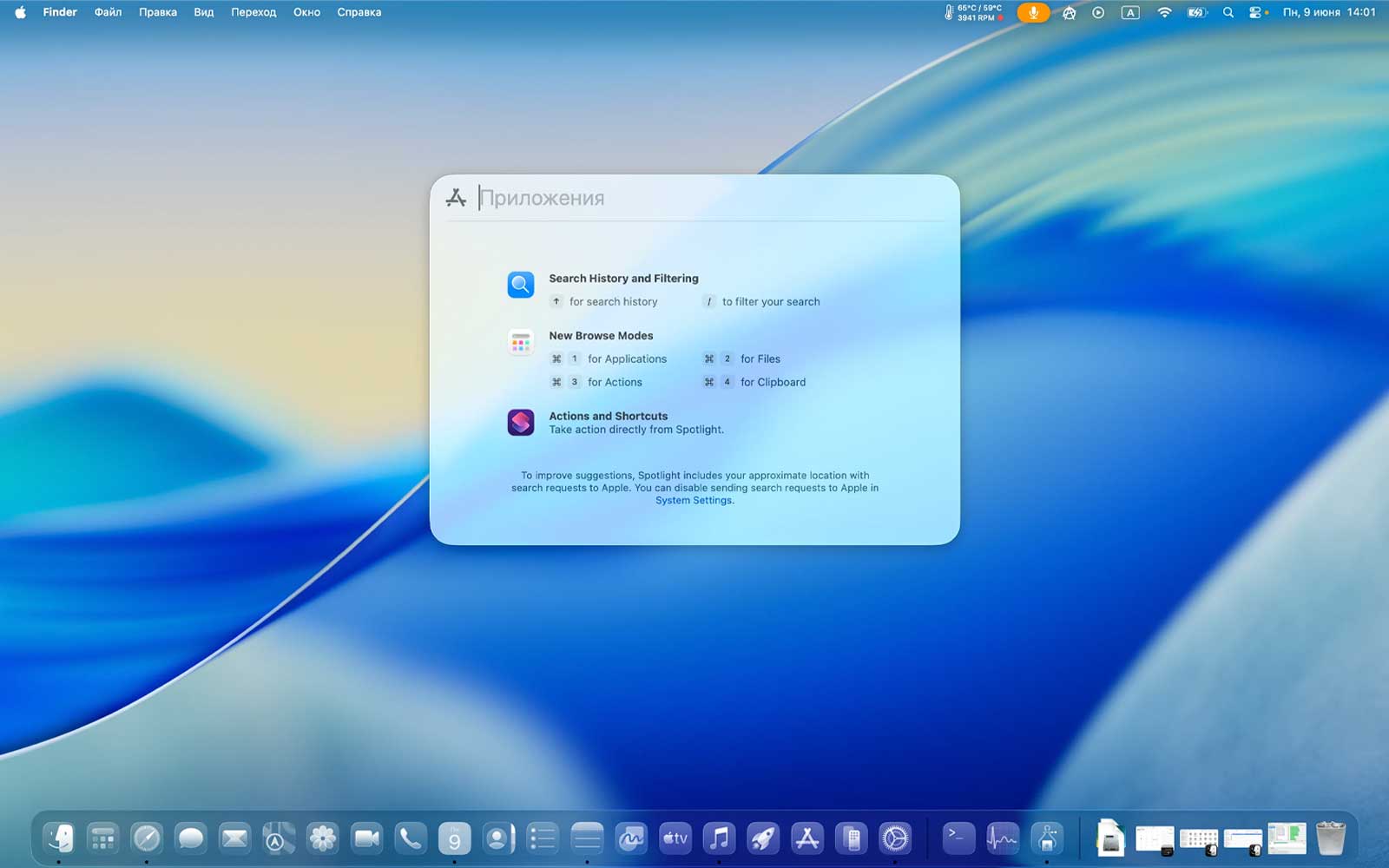Click the Applications mode icon in Spotlight field
Screen dimensions: 1389x868
point(456,198)
